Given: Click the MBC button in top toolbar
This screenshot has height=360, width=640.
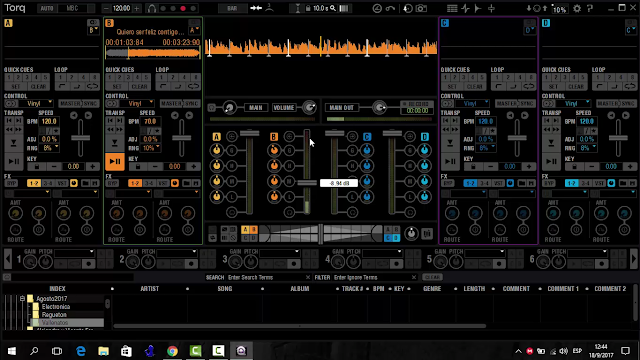Looking at the screenshot, I should (x=72, y=8).
